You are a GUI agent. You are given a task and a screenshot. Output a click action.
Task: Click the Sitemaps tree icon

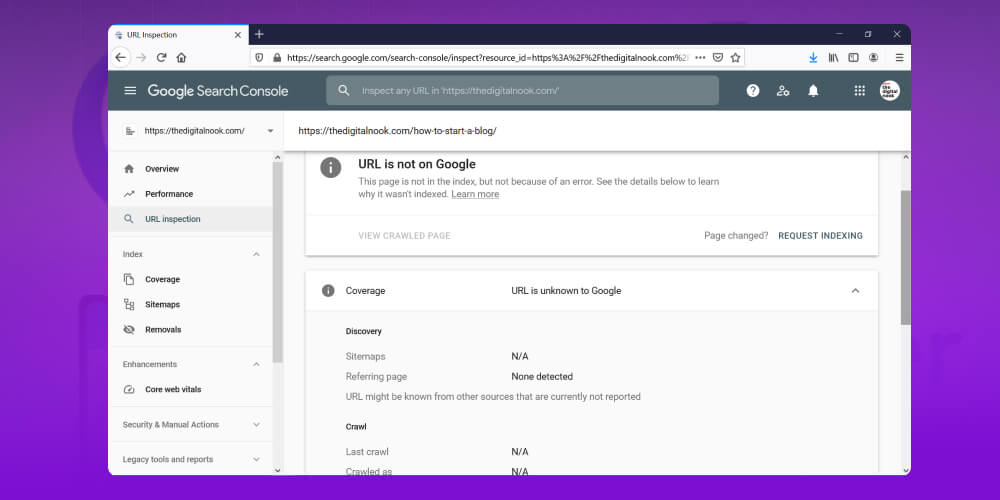(x=129, y=304)
